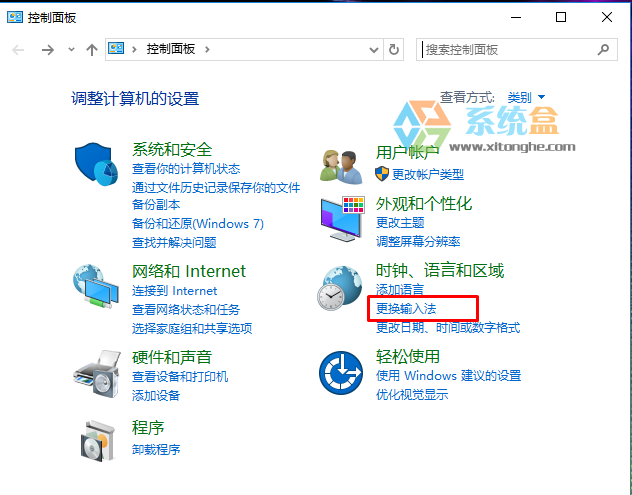Minimize the Control Panel window

(516, 17)
